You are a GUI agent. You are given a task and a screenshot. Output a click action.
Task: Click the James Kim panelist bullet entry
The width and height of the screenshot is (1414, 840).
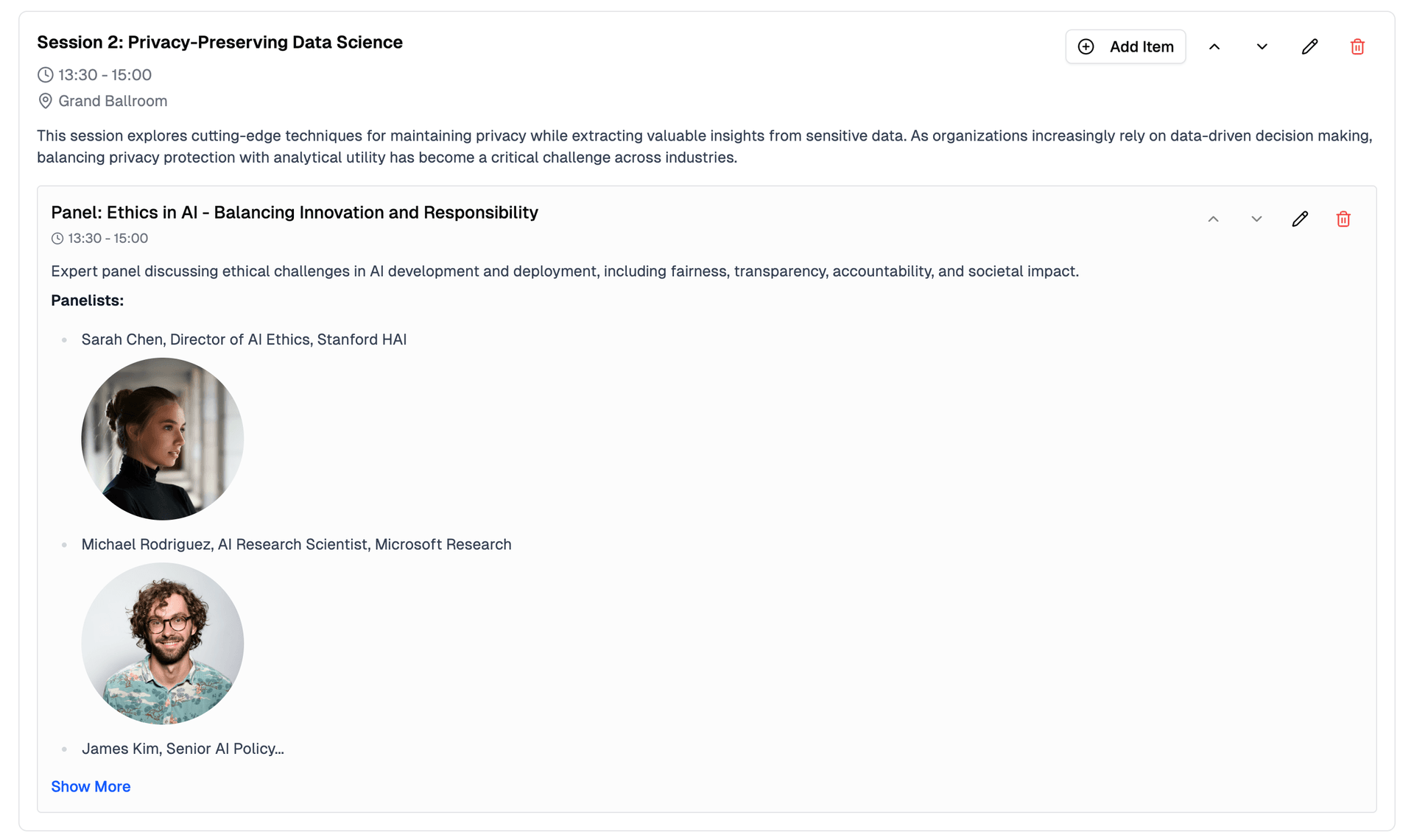(x=183, y=748)
